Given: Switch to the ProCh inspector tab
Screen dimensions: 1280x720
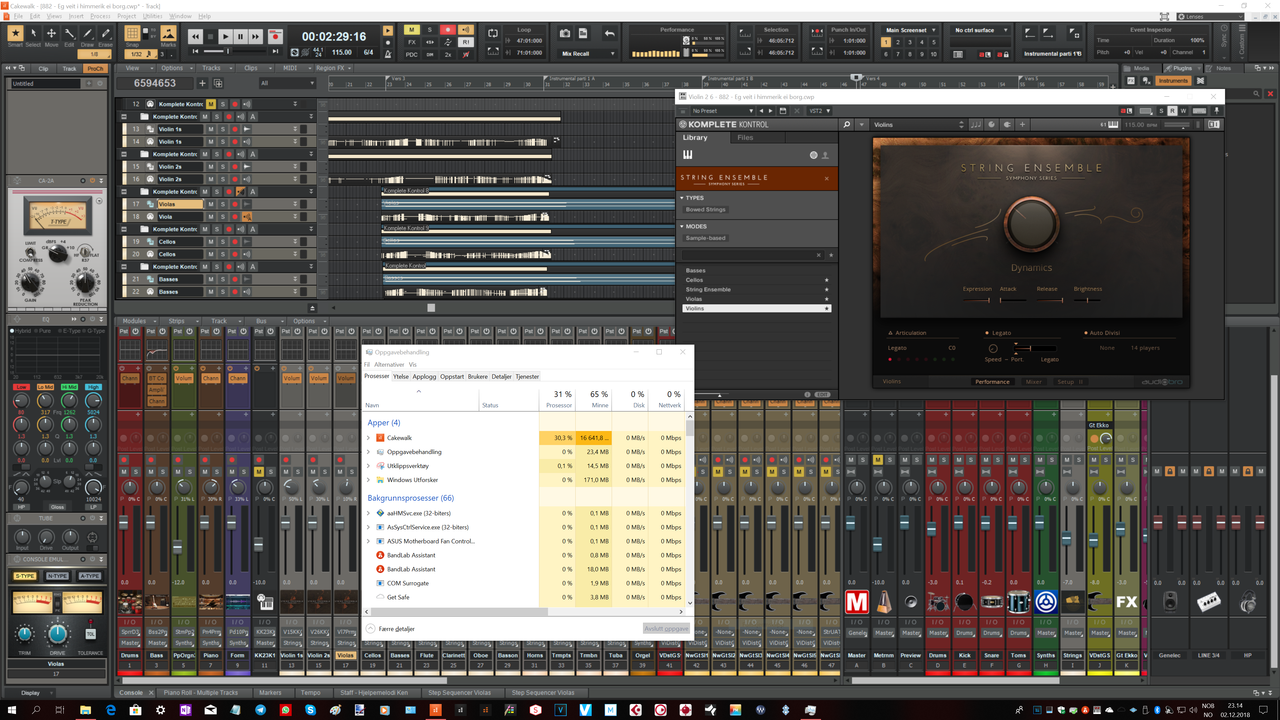Looking at the screenshot, I should (x=95, y=68).
